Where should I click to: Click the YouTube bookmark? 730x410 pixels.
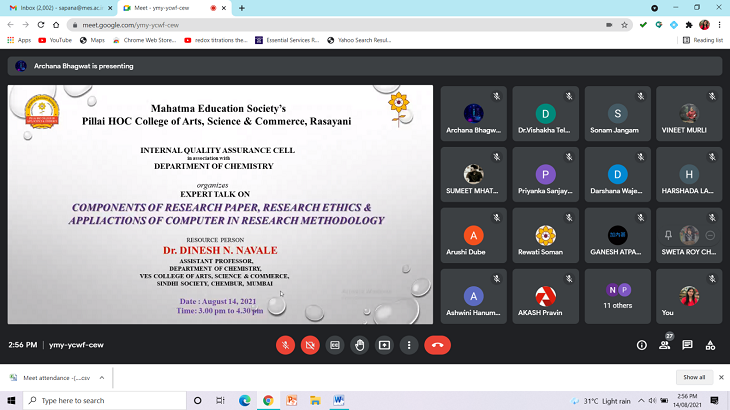pos(55,40)
